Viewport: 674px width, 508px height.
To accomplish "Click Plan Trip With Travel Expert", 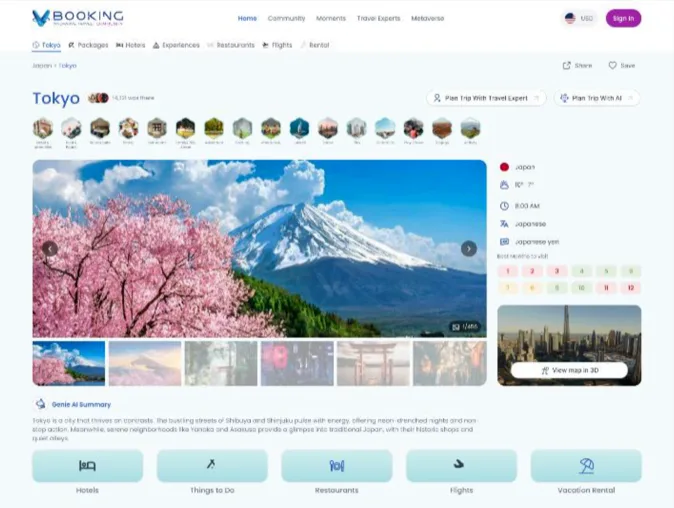I will click(x=486, y=98).
